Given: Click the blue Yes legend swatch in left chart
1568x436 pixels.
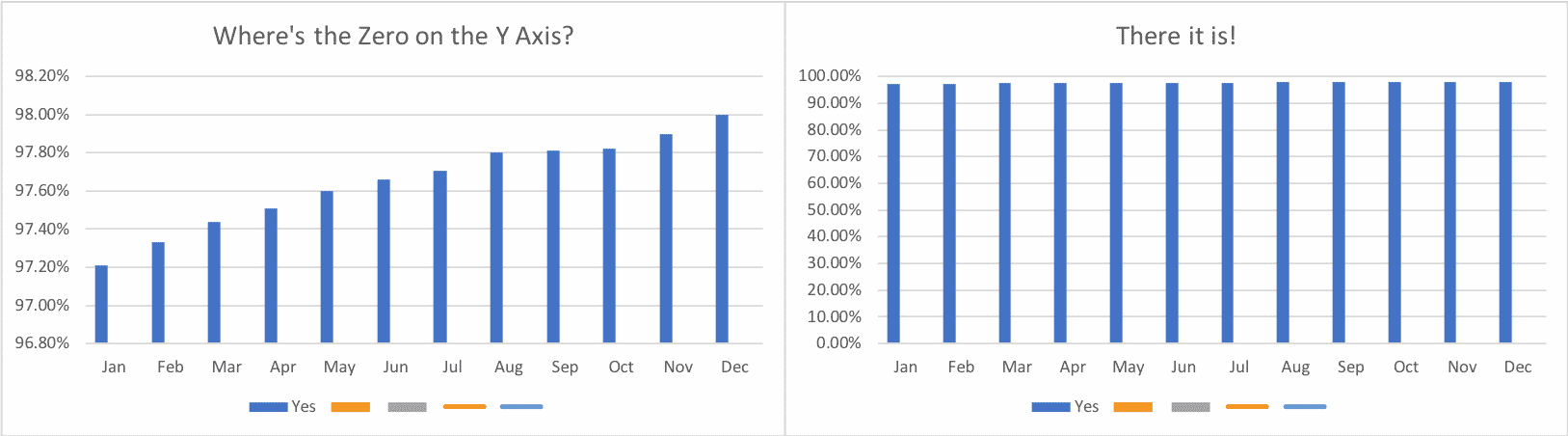Looking at the screenshot, I should tap(268, 407).
